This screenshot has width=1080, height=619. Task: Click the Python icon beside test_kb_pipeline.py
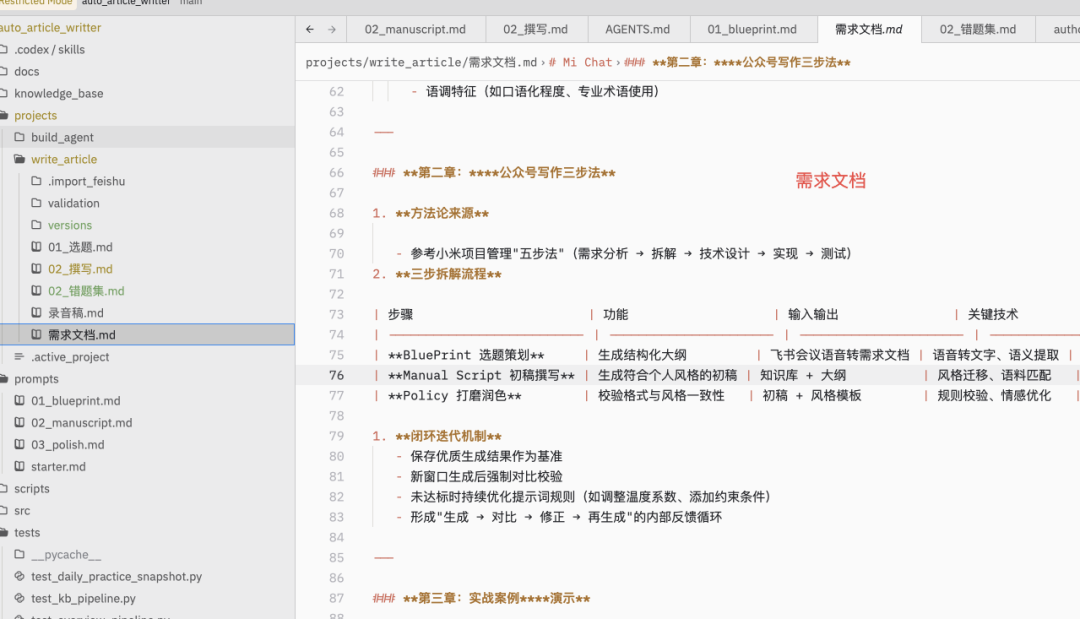[x=20, y=598]
